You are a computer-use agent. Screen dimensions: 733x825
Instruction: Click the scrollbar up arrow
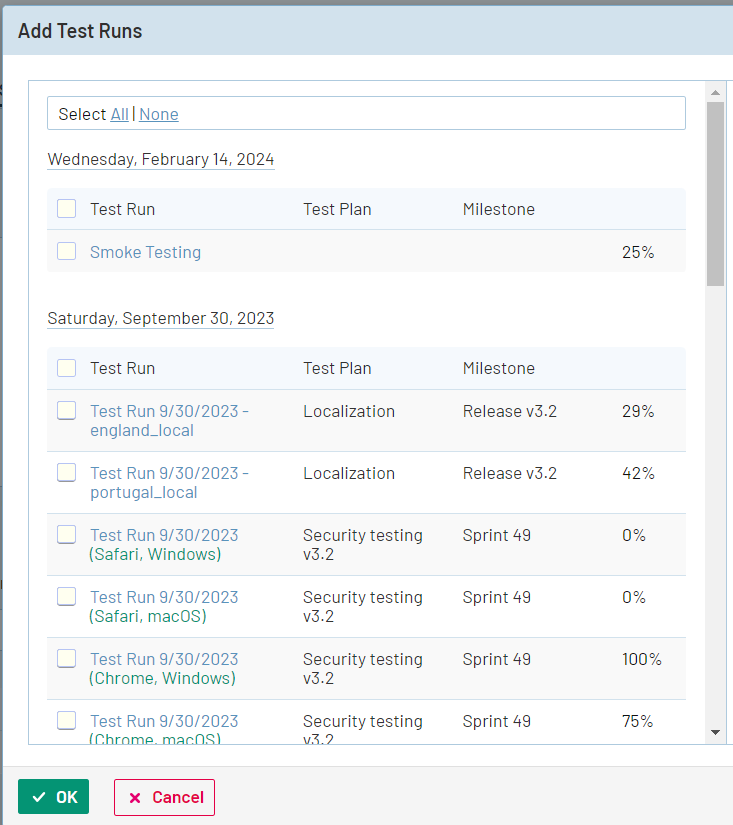click(x=715, y=93)
